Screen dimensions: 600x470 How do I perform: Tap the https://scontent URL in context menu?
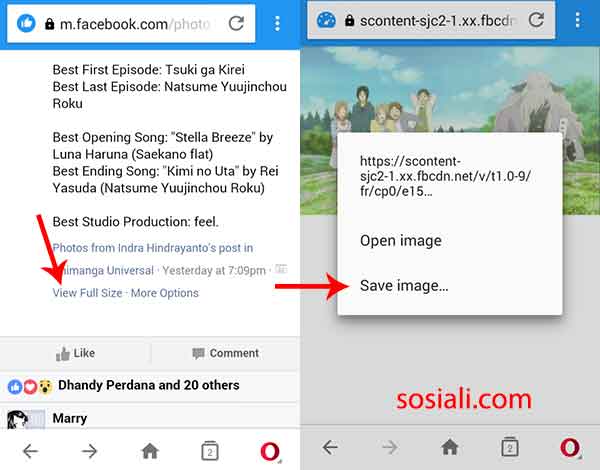point(445,176)
